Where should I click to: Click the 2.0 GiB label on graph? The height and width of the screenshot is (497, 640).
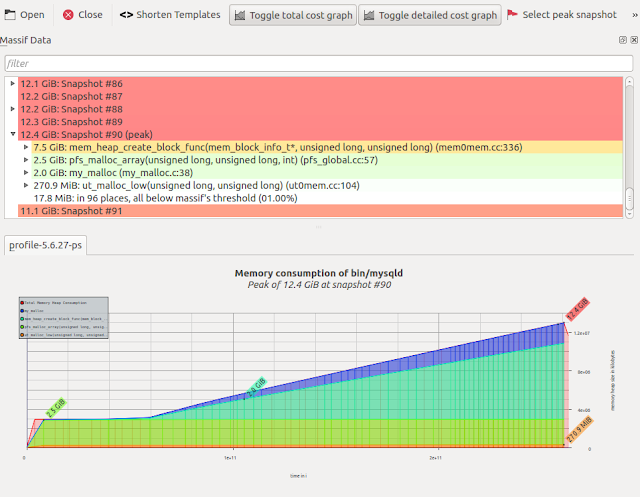(257, 387)
